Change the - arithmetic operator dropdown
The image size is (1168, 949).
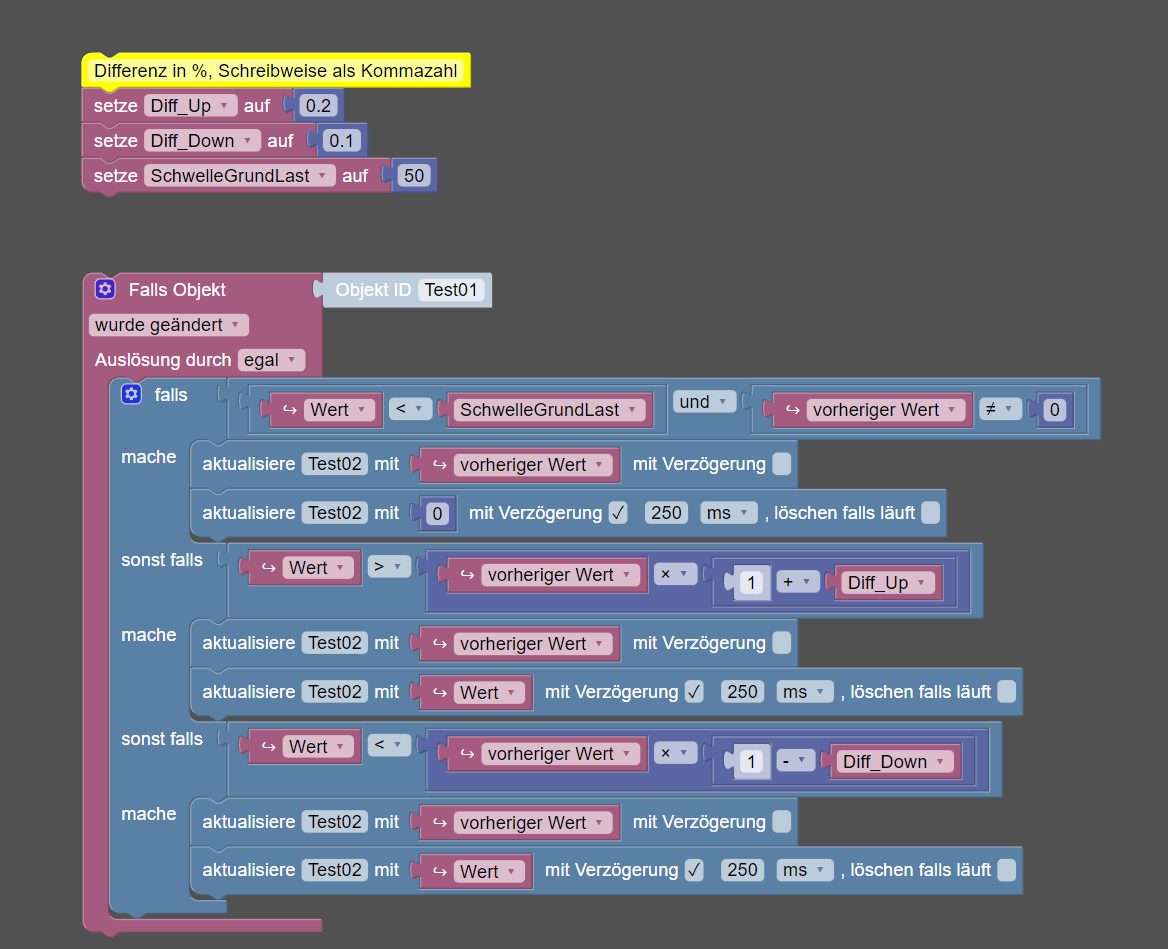(x=795, y=761)
